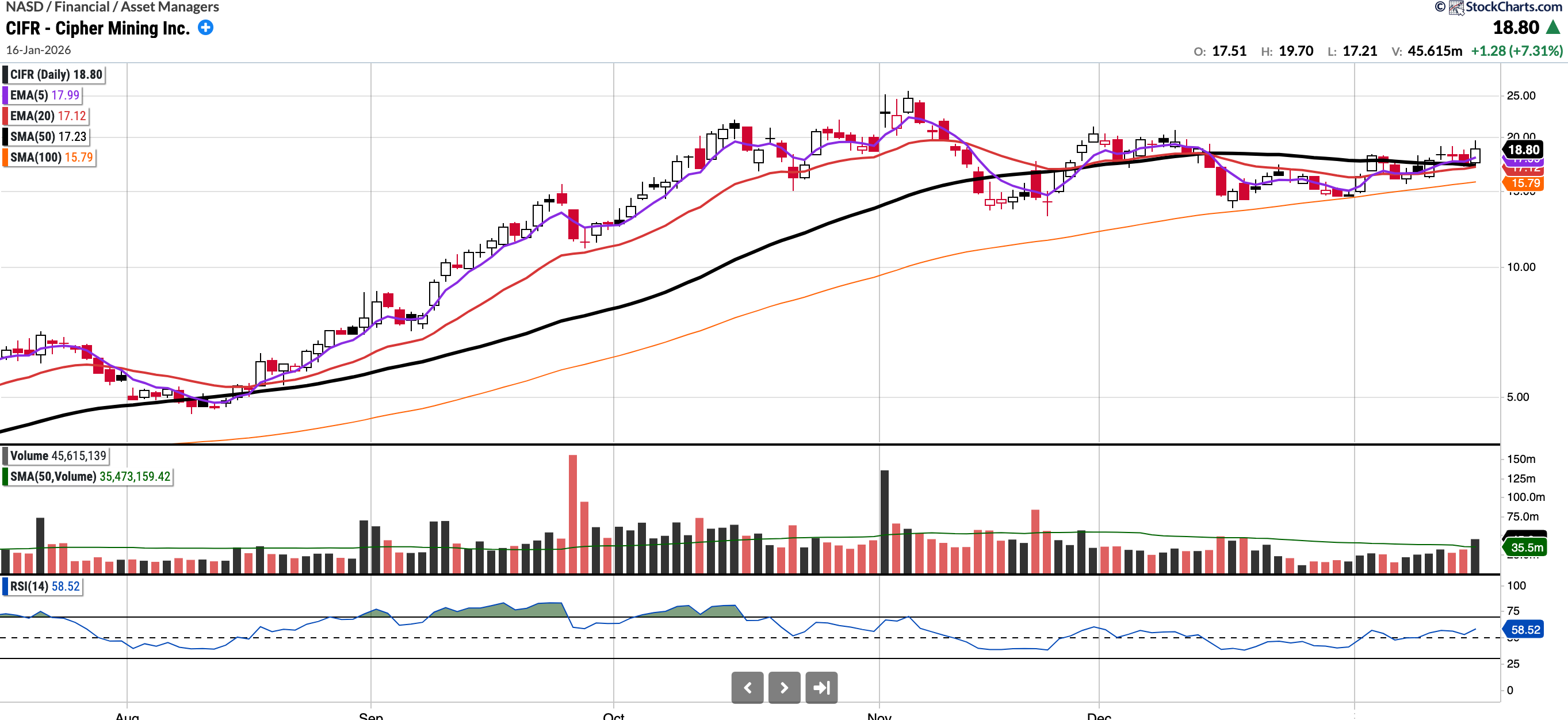Open the Asset Managers industry breadcrumb
This screenshot has height=720, width=1568.
coord(170,7)
